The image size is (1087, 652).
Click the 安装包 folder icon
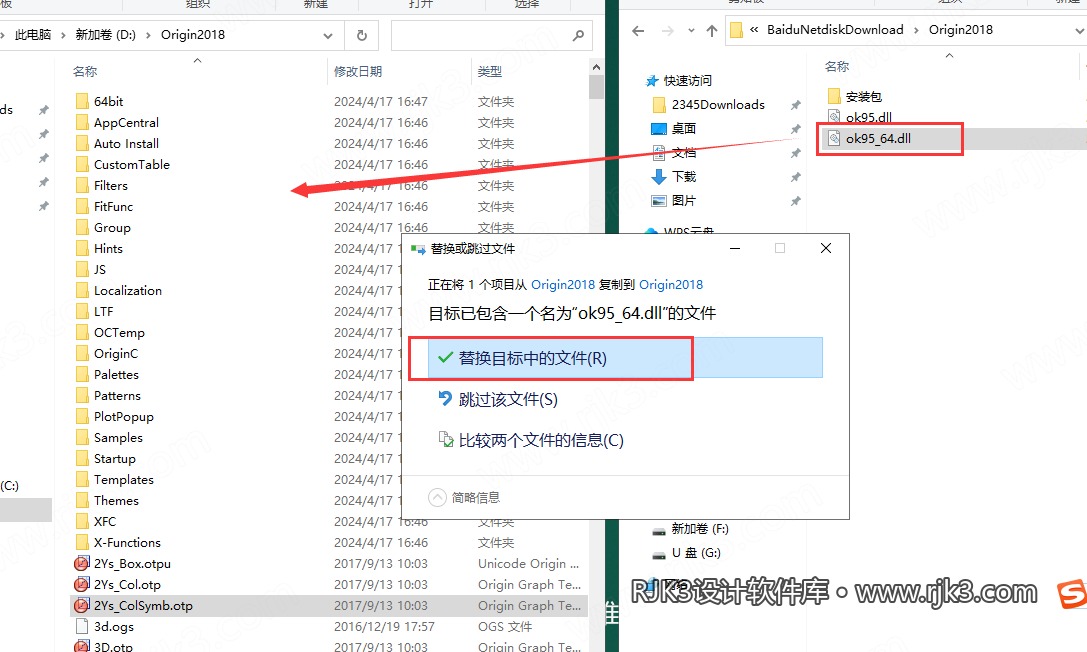pyautogui.click(x=834, y=96)
